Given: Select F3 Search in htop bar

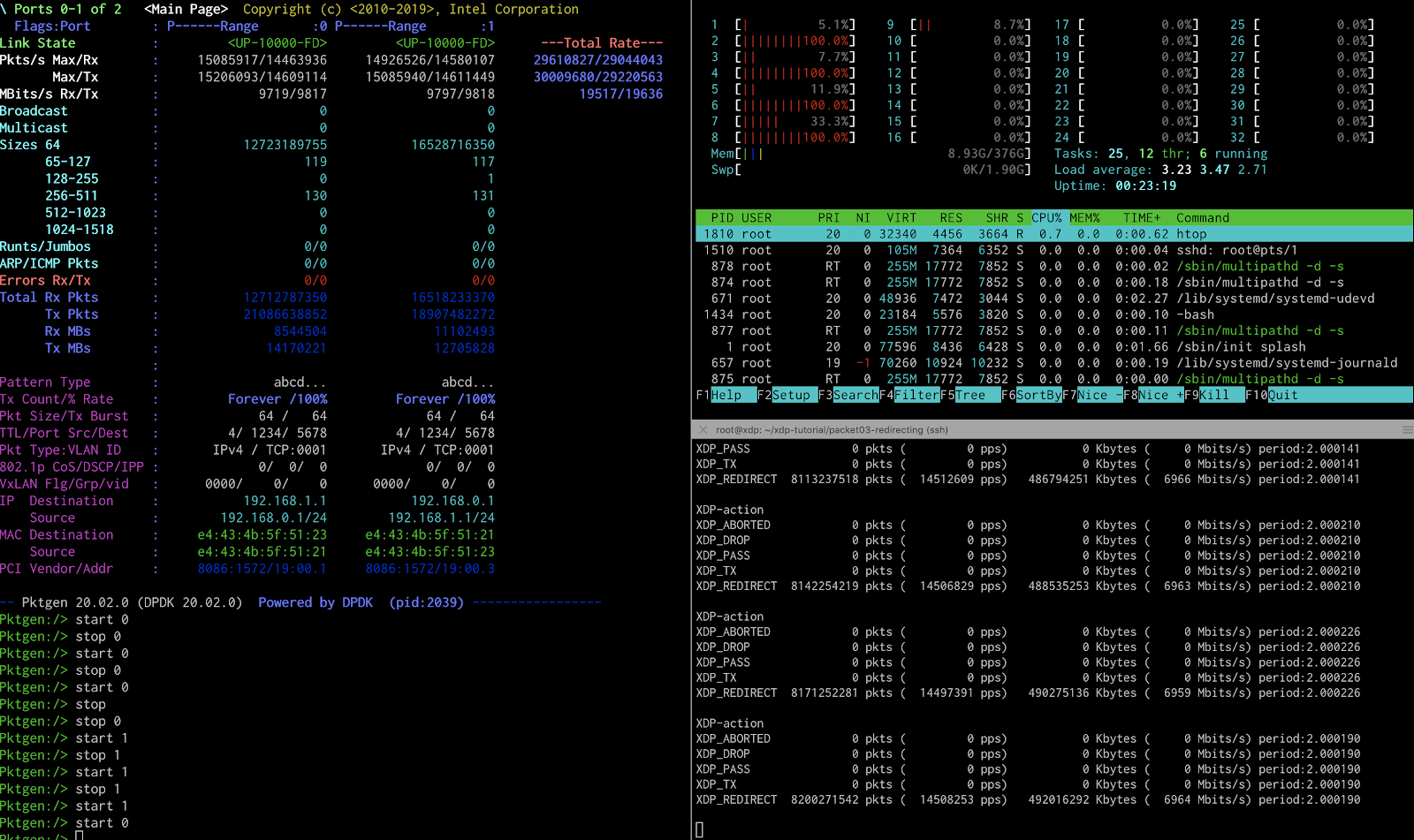Looking at the screenshot, I should coord(848,395).
